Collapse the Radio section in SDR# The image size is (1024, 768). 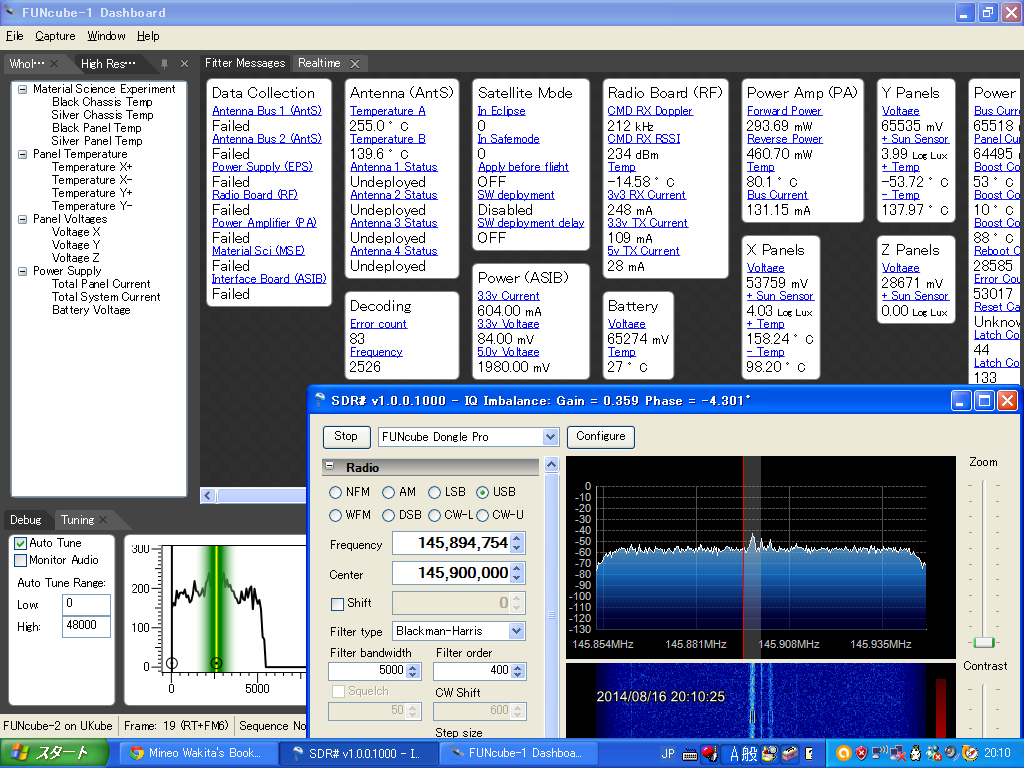[330, 466]
